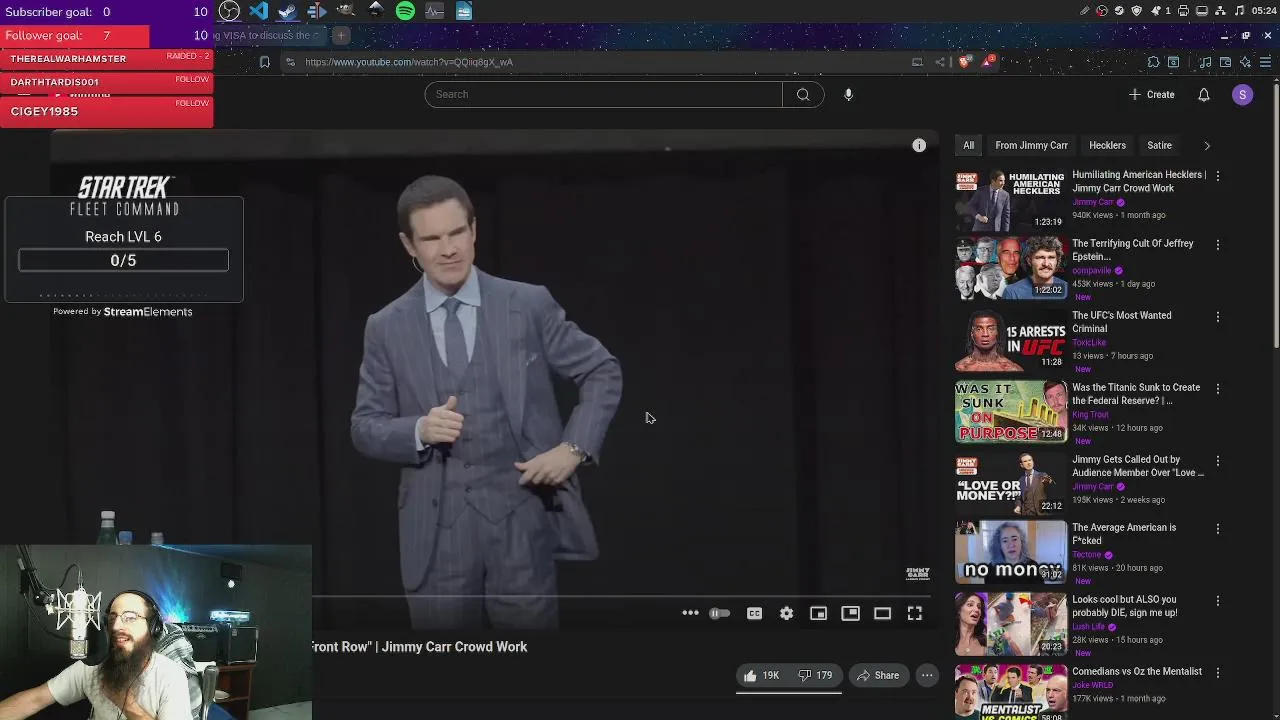Open Humiliating American Hecklers video thumbnail
1280x720 pixels.
1011,200
